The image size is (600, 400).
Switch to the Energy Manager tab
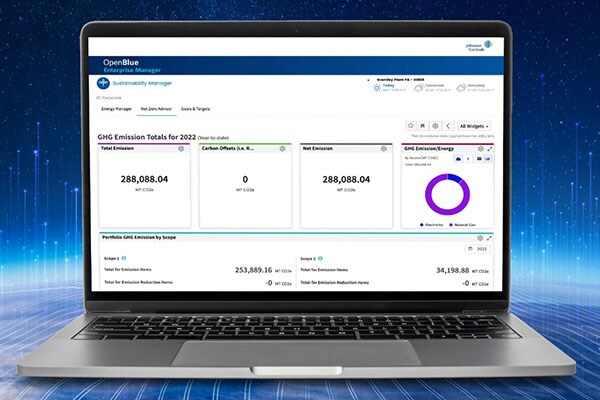[x=117, y=107]
